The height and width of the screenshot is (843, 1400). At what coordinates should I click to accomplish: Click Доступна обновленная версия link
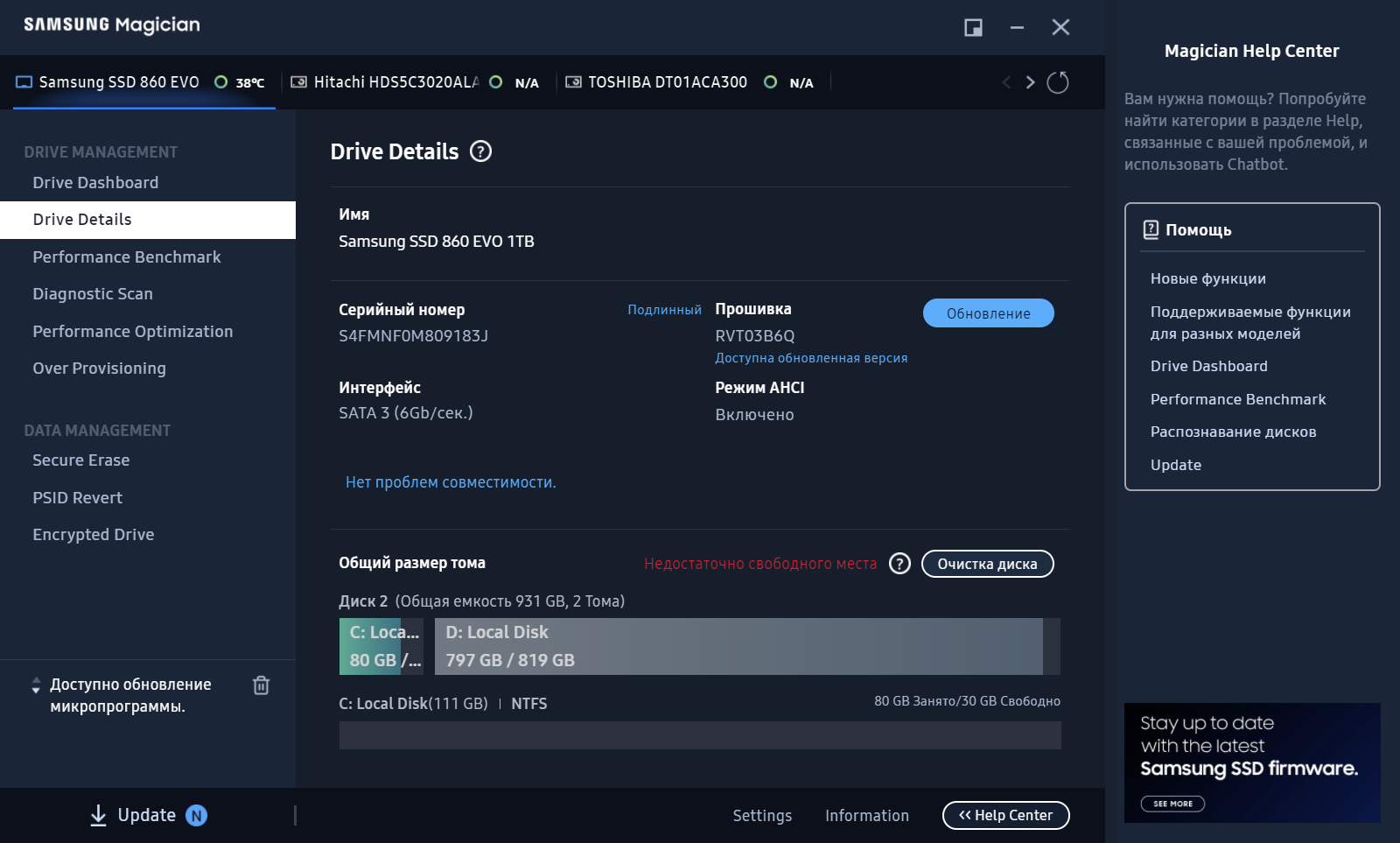811,358
